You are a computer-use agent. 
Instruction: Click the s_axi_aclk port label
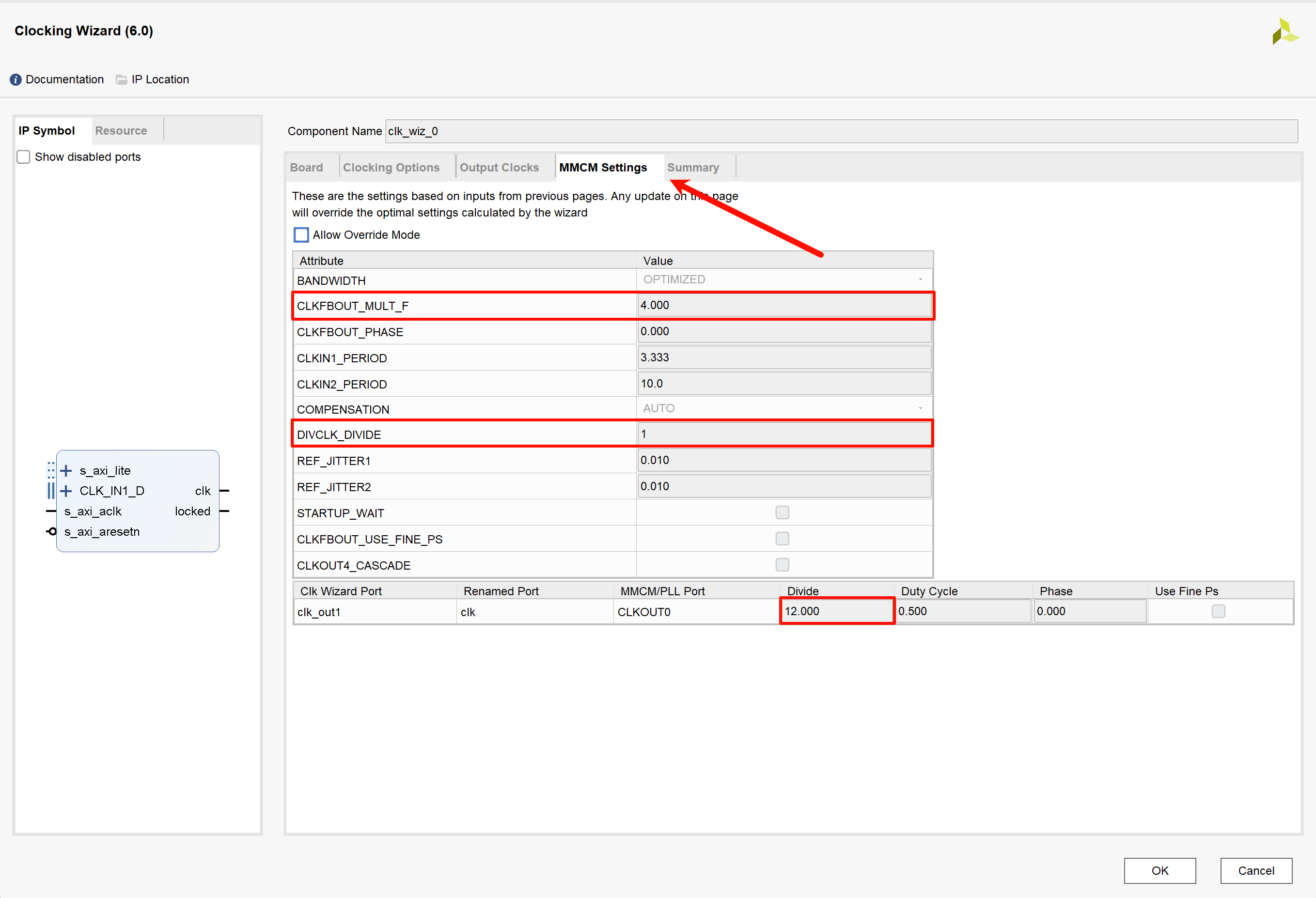[x=93, y=511]
